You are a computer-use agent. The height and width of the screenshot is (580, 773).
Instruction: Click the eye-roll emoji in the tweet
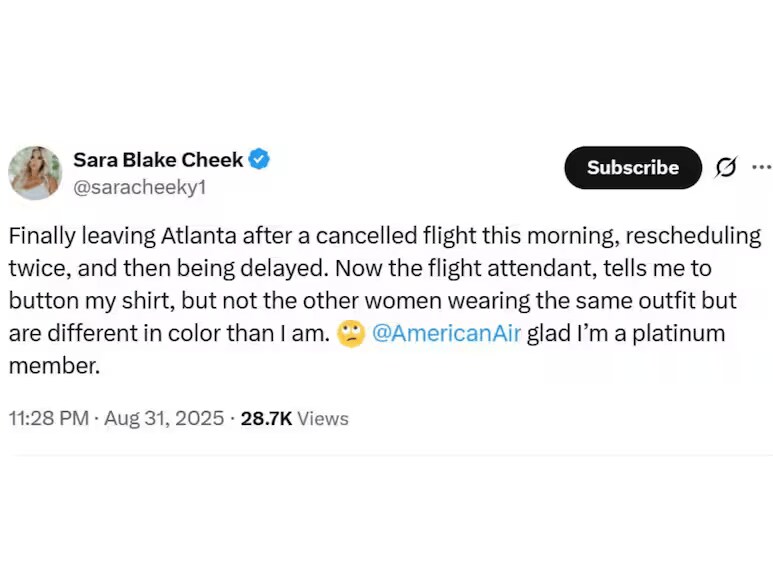350,334
